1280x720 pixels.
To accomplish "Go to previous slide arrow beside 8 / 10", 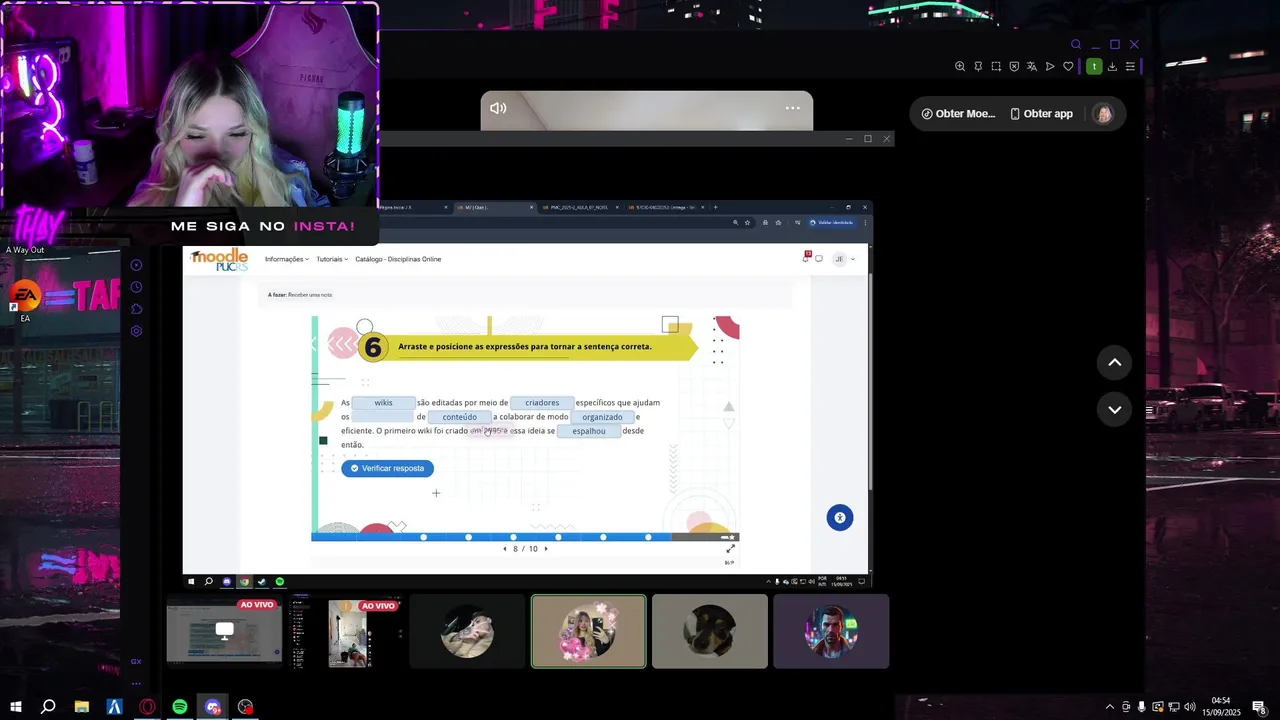I will click(x=504, y=549).
